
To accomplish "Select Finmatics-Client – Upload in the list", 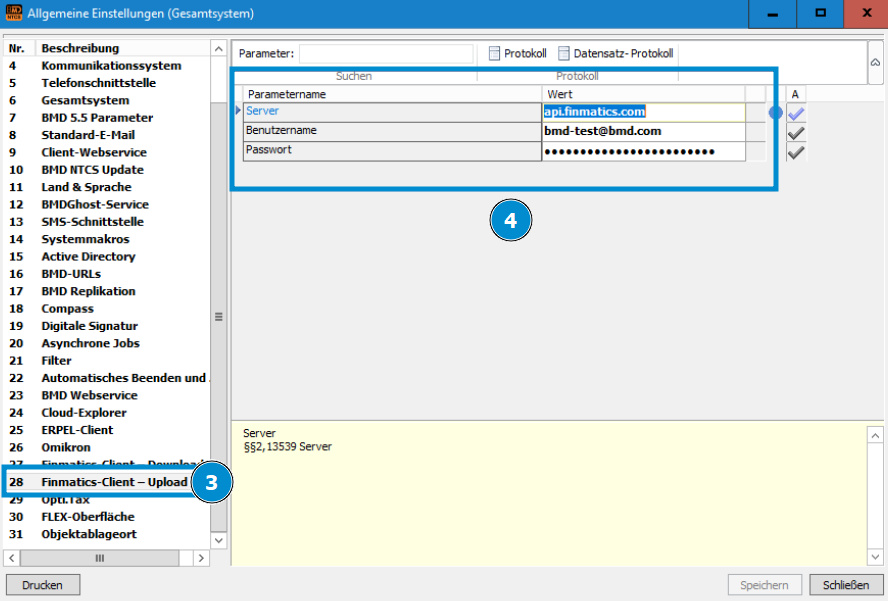I will (113, 482).
